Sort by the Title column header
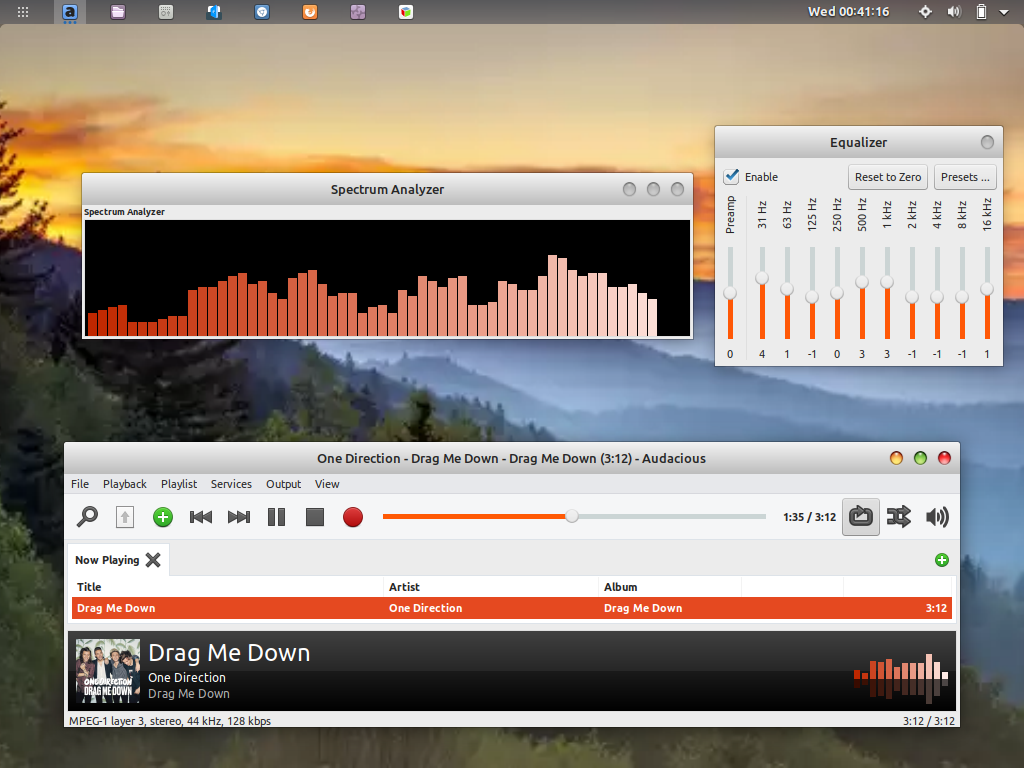 227,587
